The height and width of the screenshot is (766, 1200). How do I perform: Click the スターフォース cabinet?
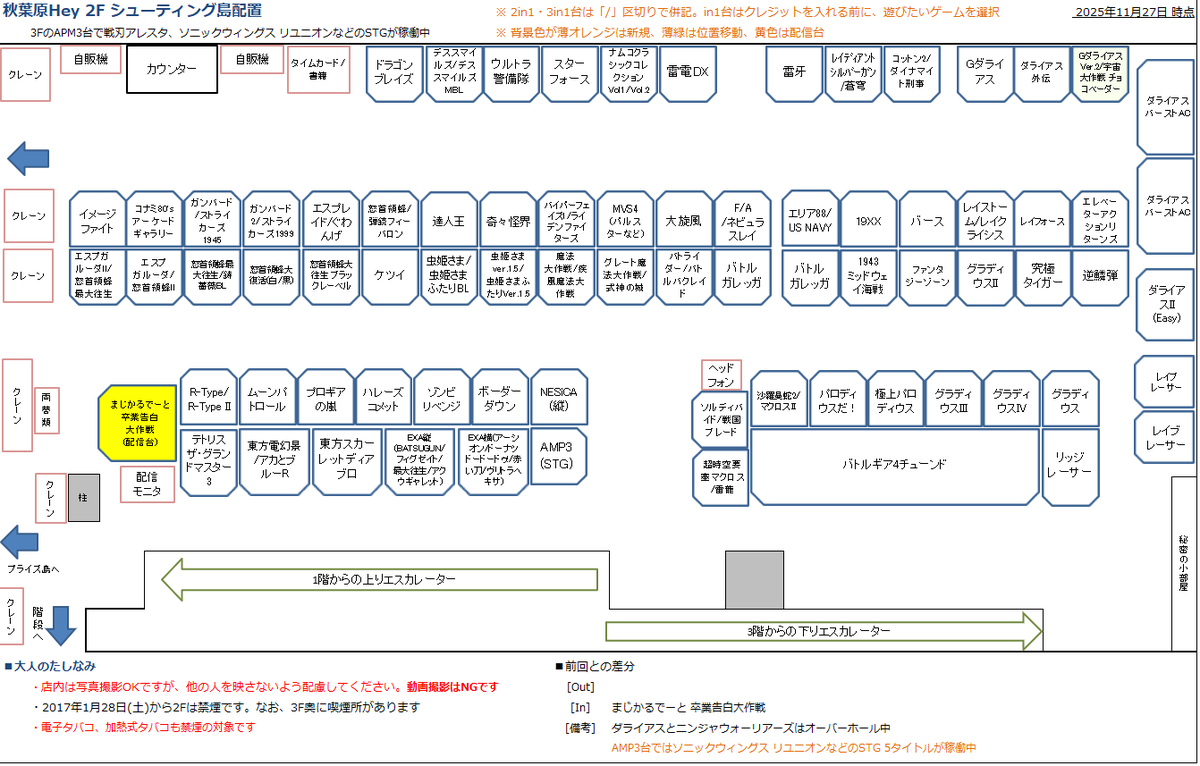point(570,73)
